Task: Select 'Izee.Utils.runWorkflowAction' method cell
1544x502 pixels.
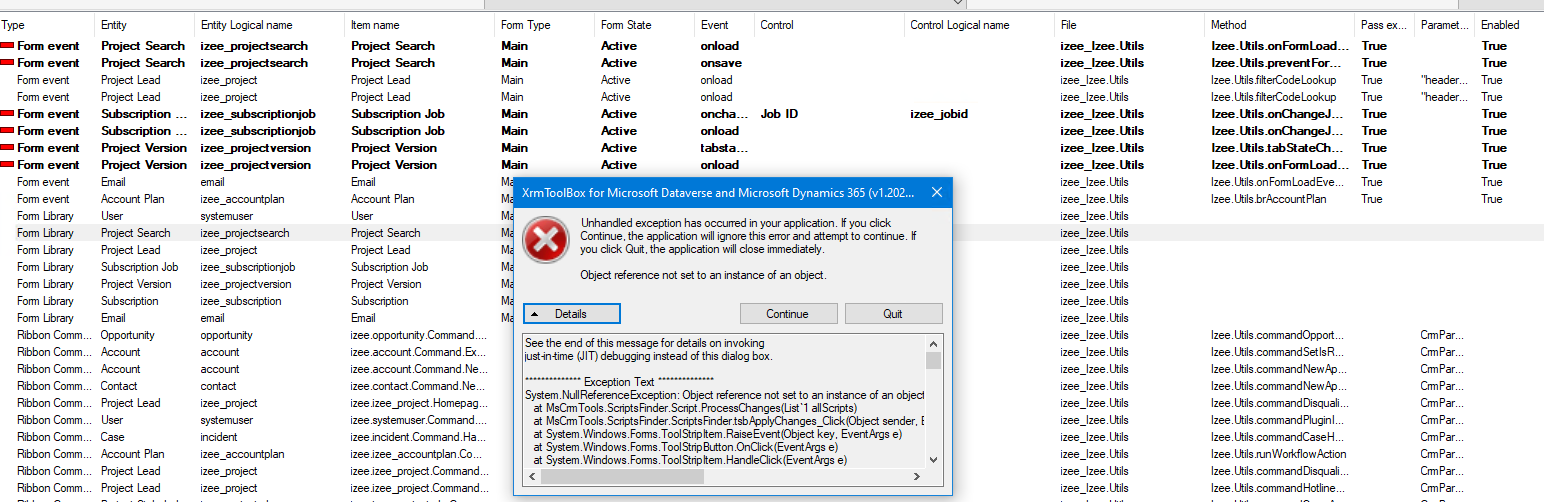Action: (x=1278, y=454)
